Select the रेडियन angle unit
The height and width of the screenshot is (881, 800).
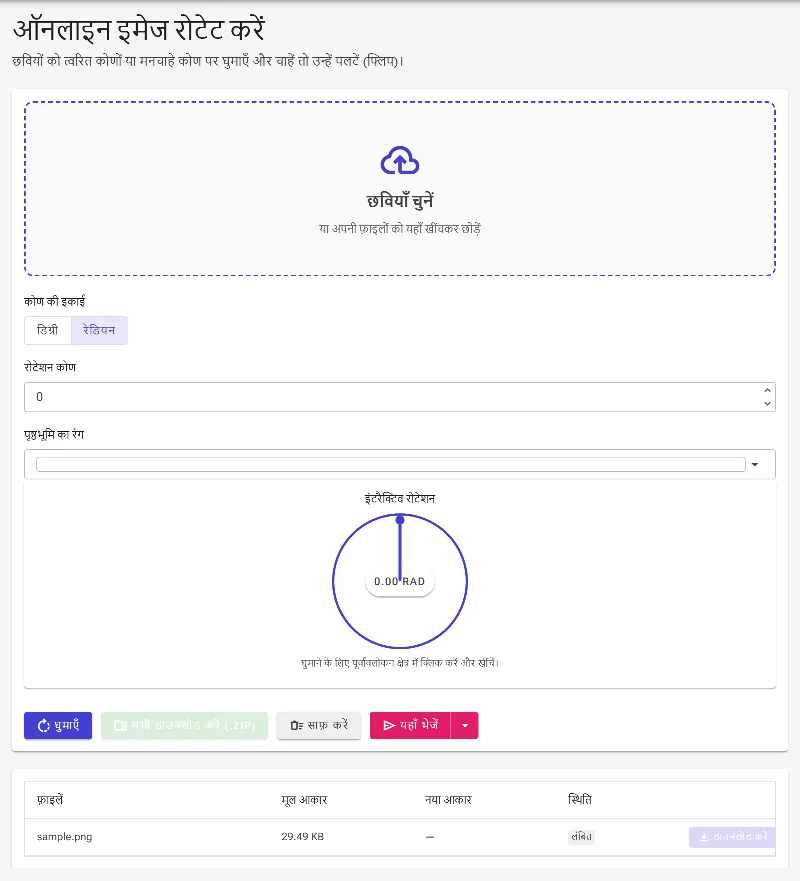99,330
